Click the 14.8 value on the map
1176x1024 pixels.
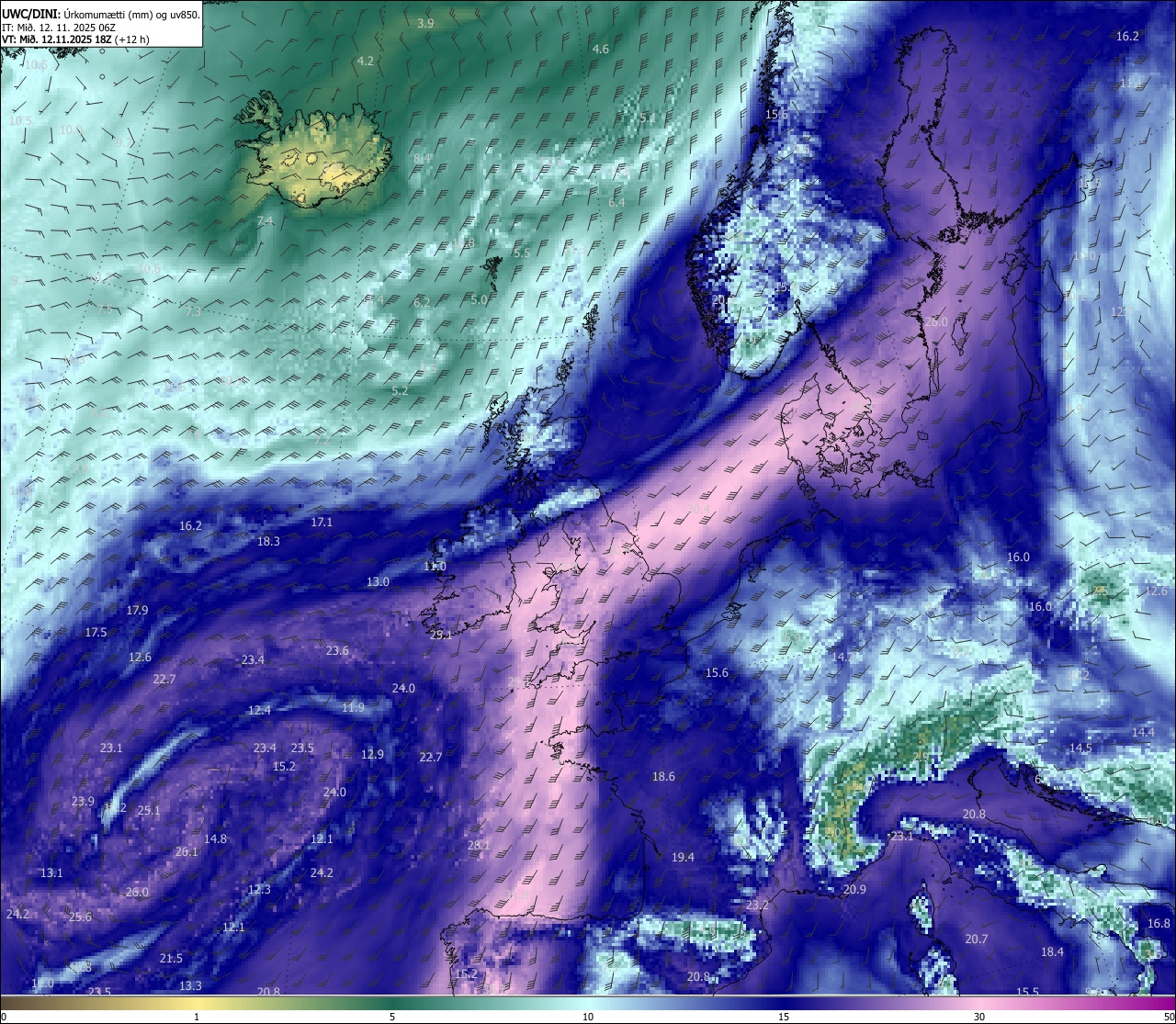[215, 838]
